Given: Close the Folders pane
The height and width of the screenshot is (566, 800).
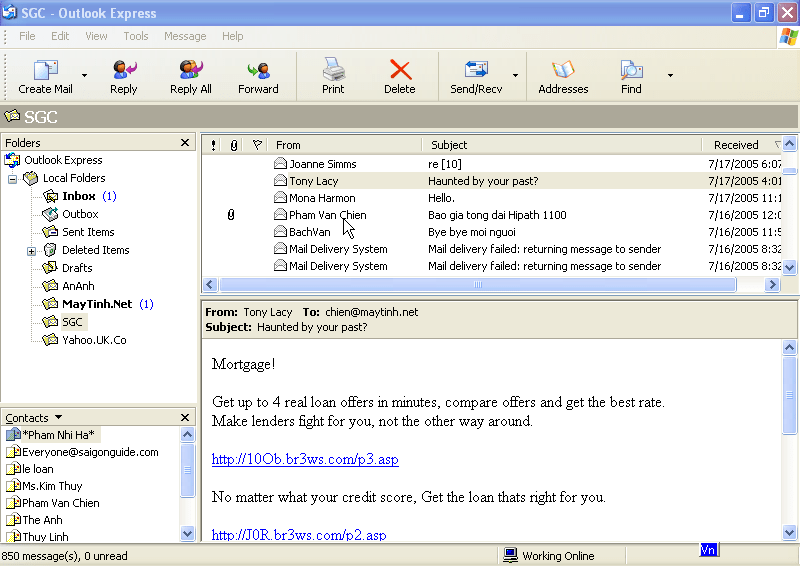Looking at the screenshot, I should pyautogui.click(x=185, y=143).
